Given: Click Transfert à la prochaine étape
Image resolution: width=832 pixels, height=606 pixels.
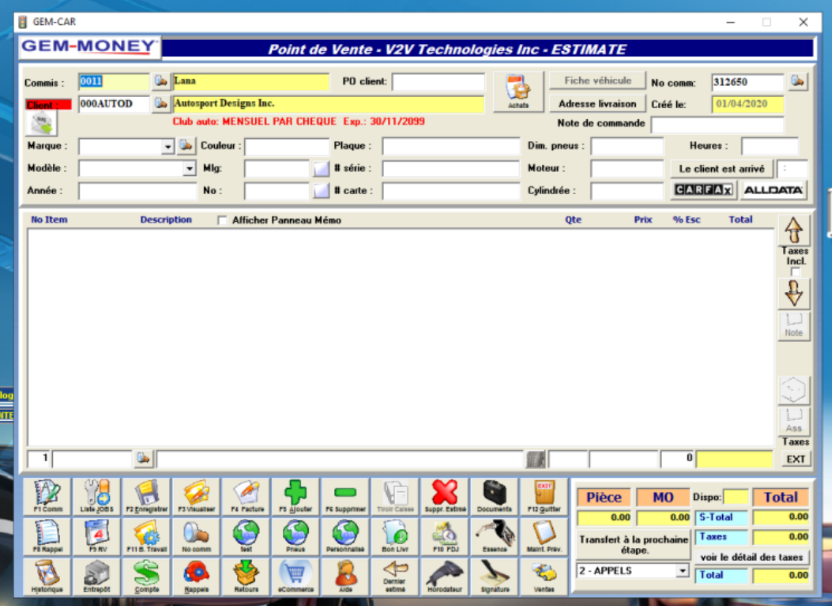Looking at the screenshot, I should 634,544.
